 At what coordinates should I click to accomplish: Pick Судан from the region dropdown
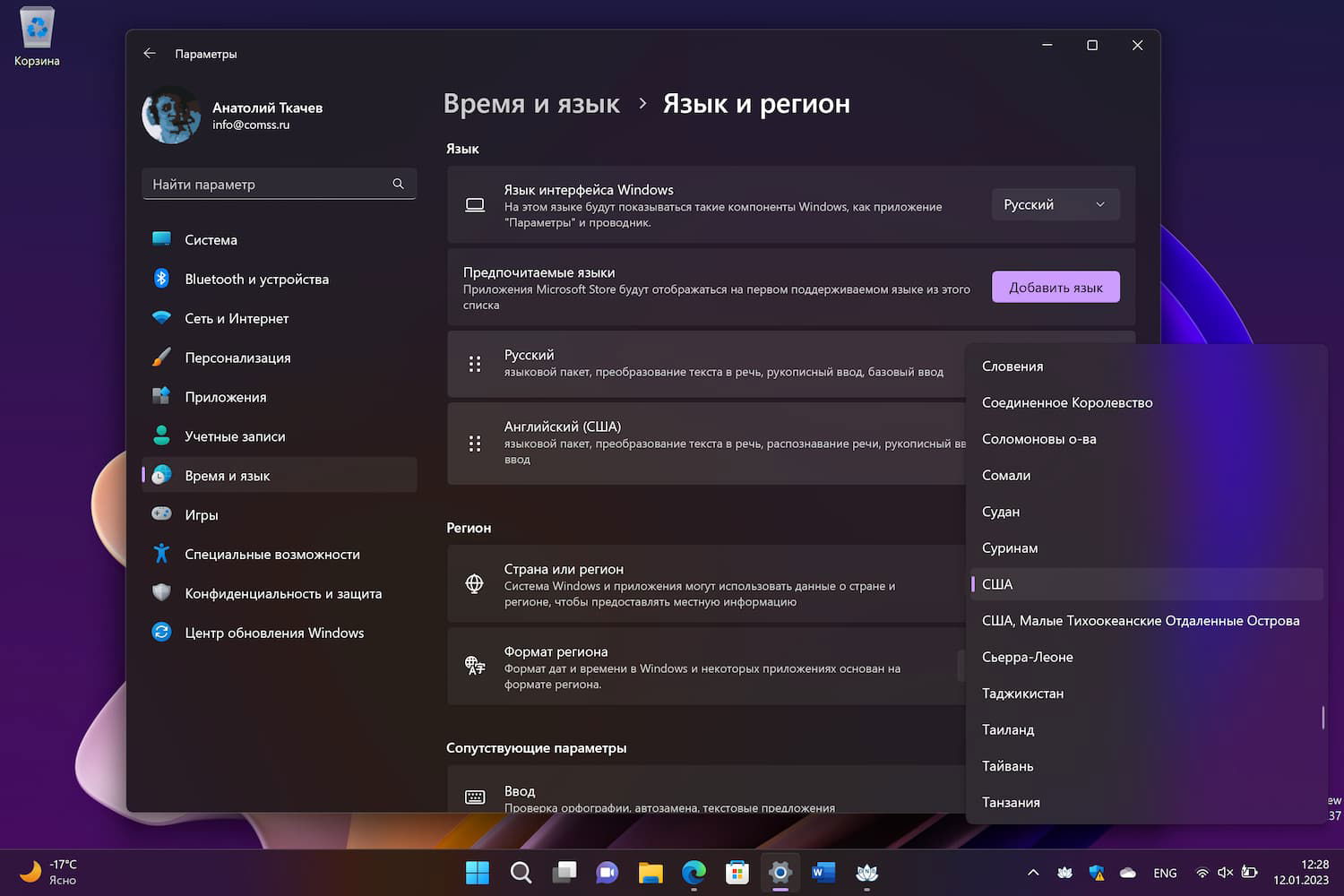pyautogui.click(x=1147, y=512)
